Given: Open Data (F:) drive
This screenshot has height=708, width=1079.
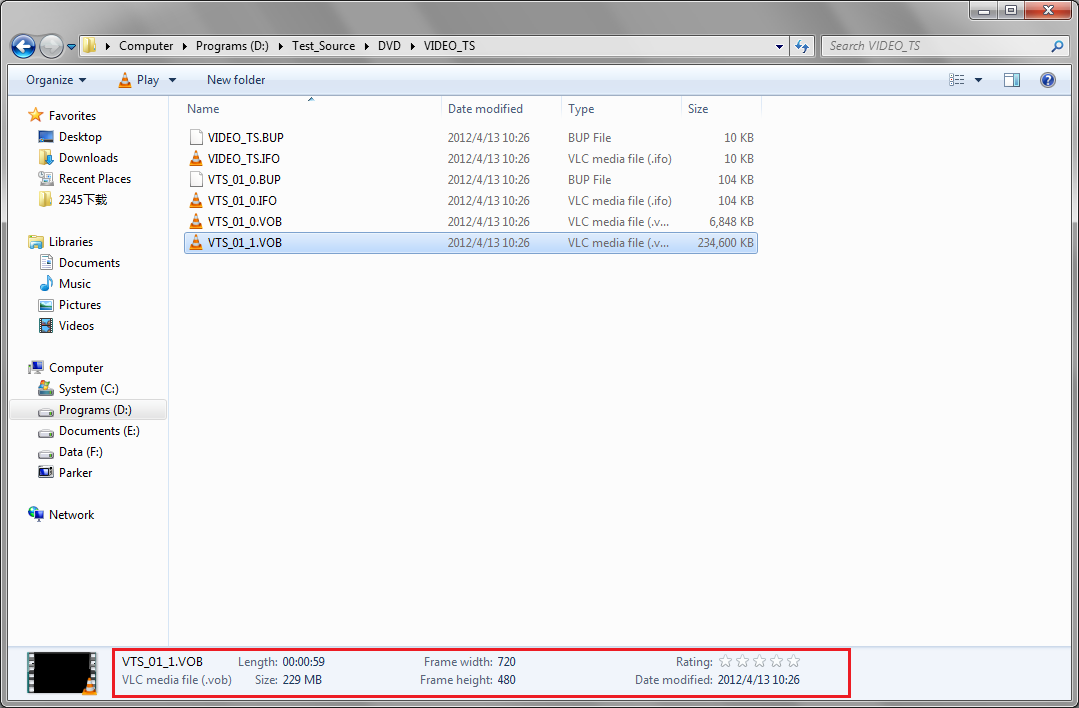Looking at the screenshot, I should (x=81, y=452).
